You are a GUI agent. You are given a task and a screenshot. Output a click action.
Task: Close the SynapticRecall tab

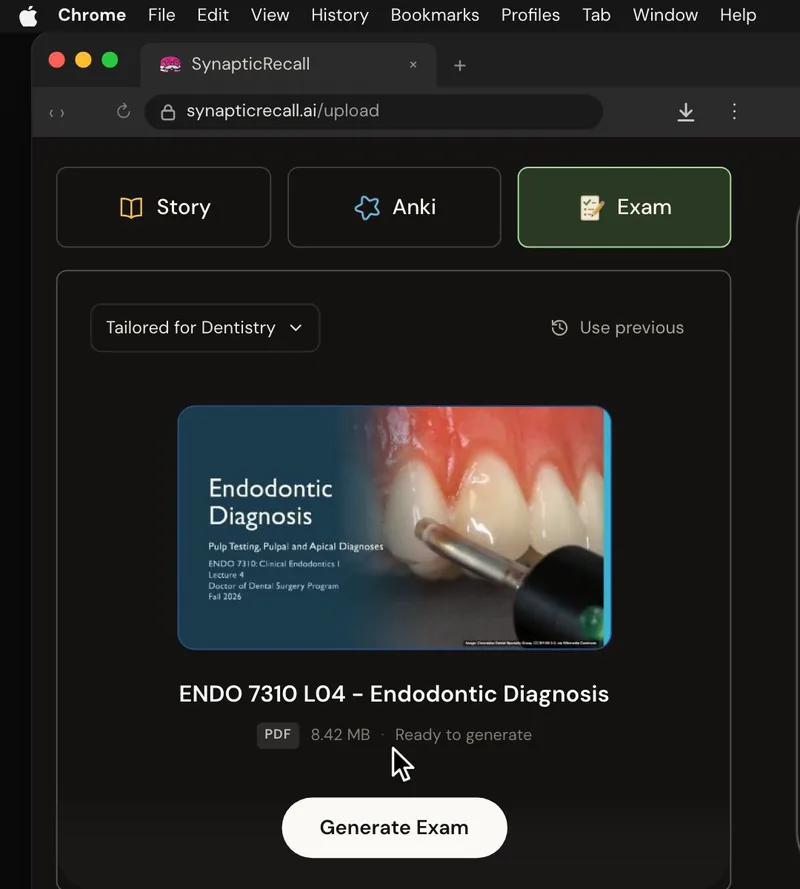(413, 65)
